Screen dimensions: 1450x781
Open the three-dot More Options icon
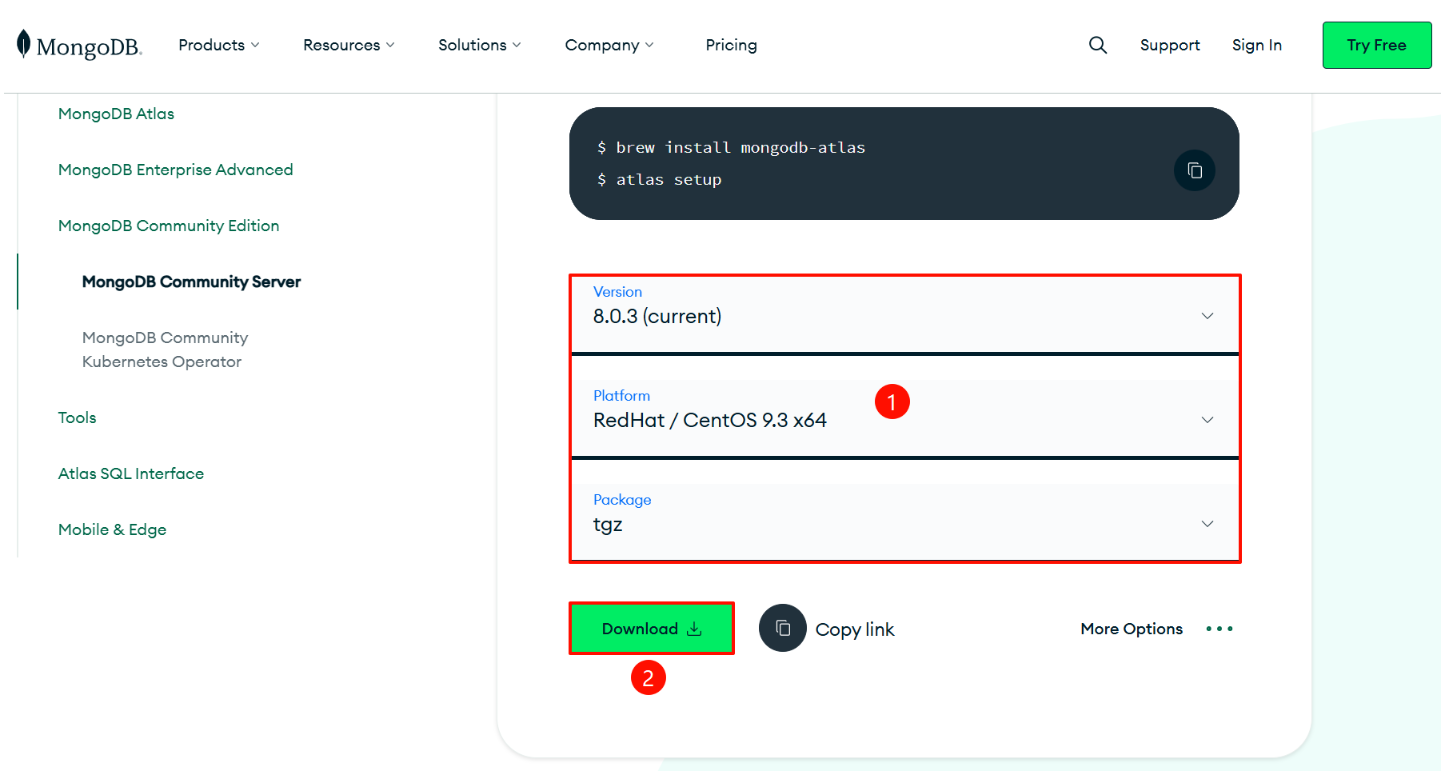1220,629
